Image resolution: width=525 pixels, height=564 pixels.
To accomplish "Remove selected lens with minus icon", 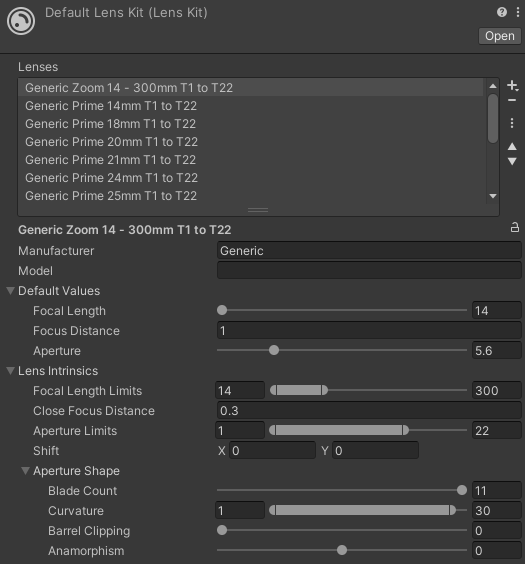I will [x=512, y=100].
